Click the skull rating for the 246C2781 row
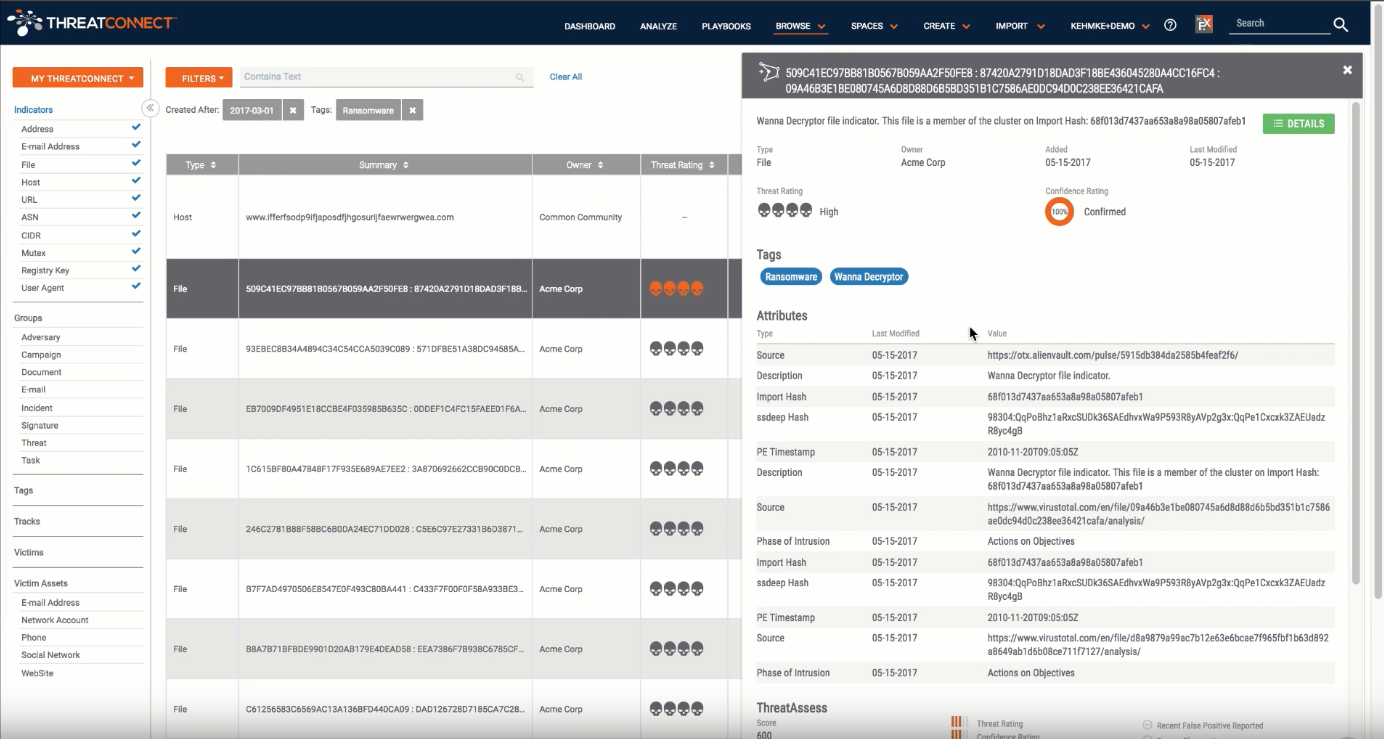The width and height of the screenshot is (1384, 739). coord(677,529)
